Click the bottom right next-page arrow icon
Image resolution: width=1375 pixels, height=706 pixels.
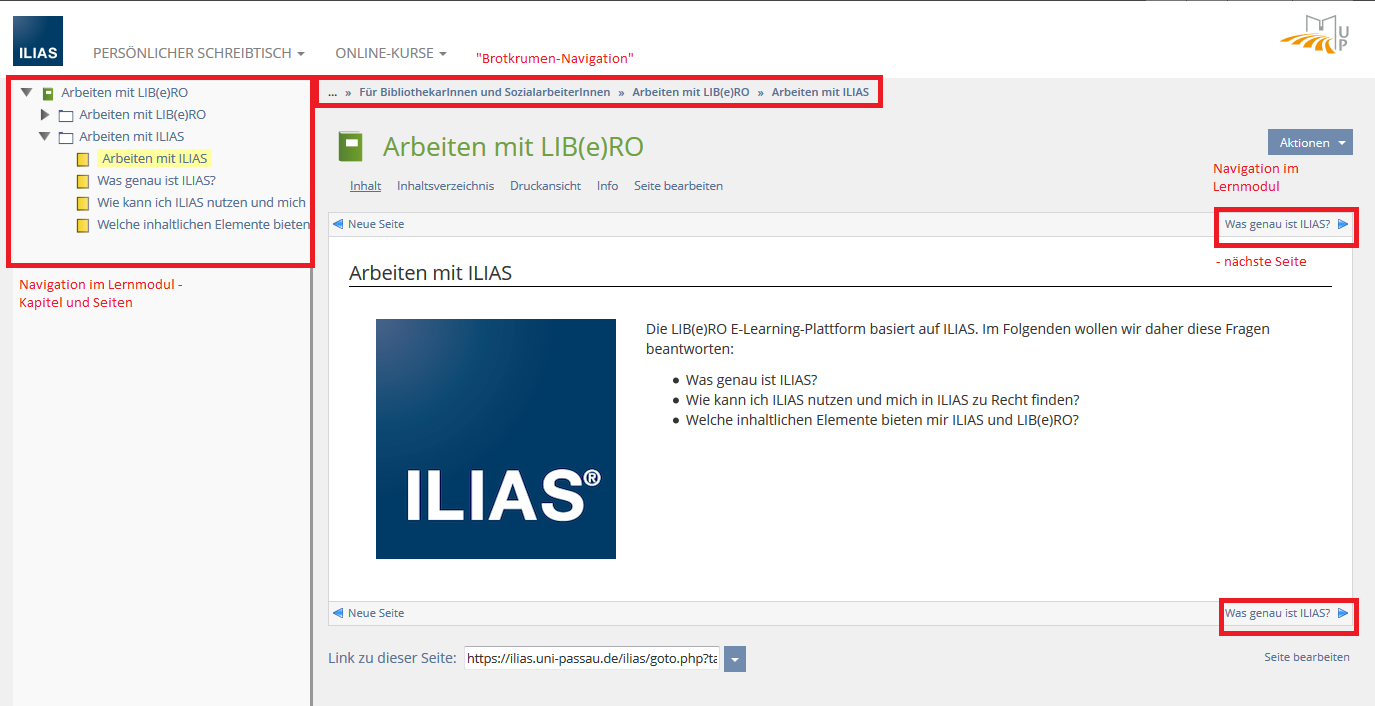(x=1343, y=613)
